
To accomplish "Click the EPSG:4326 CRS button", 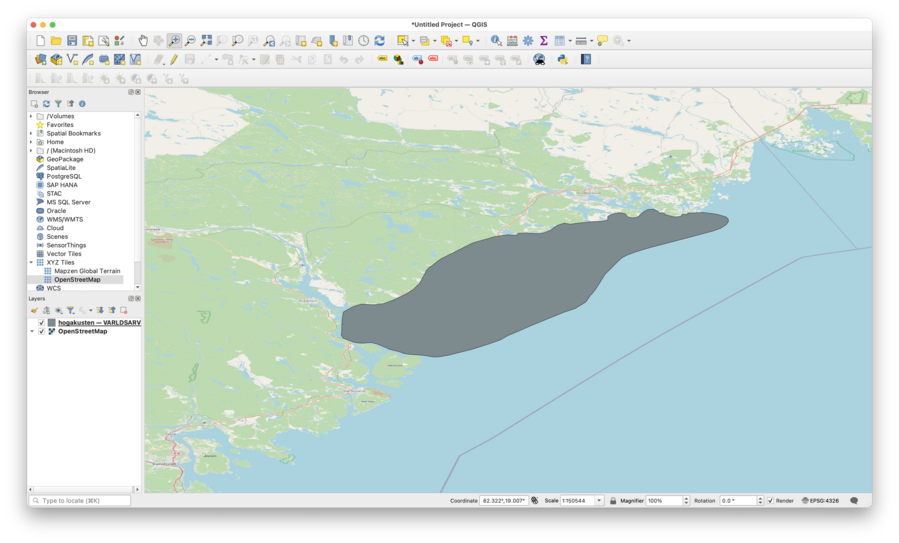I will [x=820, y=500].
